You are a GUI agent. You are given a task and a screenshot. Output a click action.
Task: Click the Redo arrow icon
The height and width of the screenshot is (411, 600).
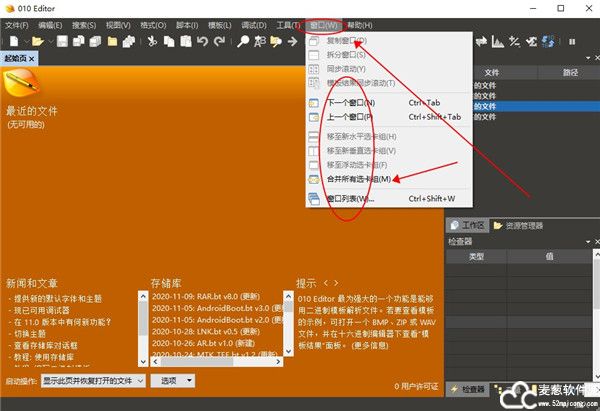(219, 41)
